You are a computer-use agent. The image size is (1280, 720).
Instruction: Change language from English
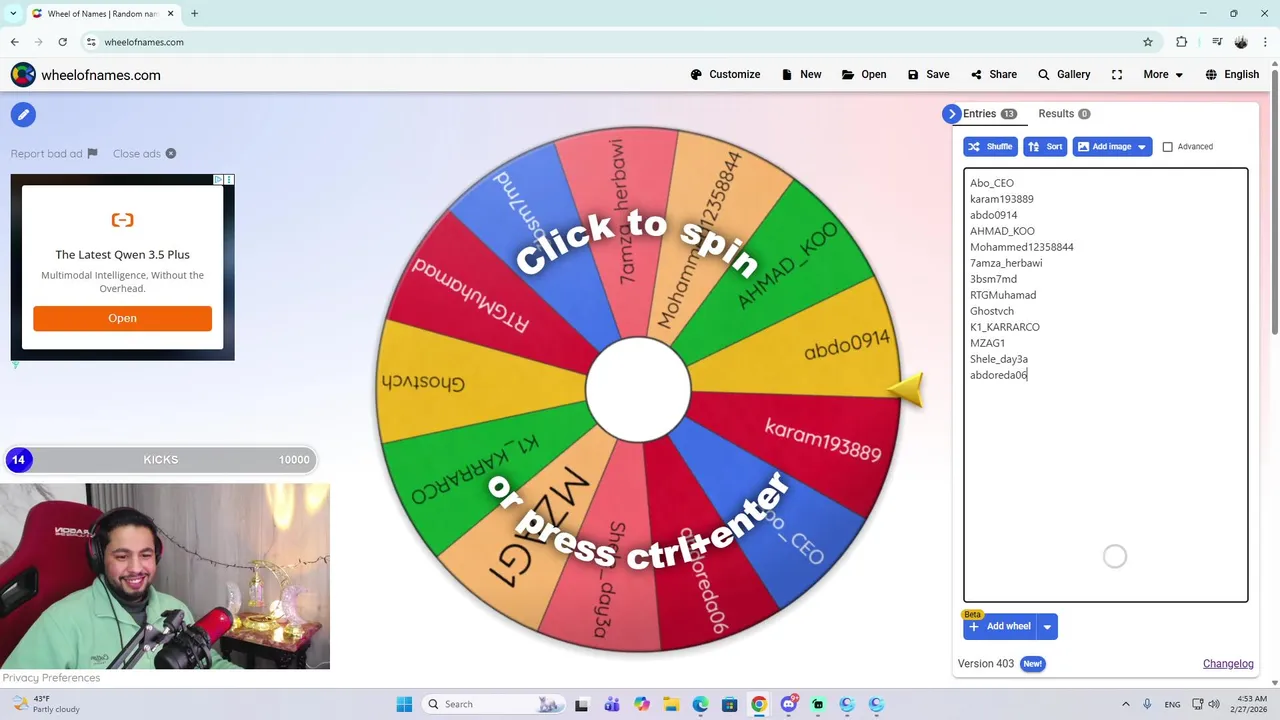coord(1232,74)
